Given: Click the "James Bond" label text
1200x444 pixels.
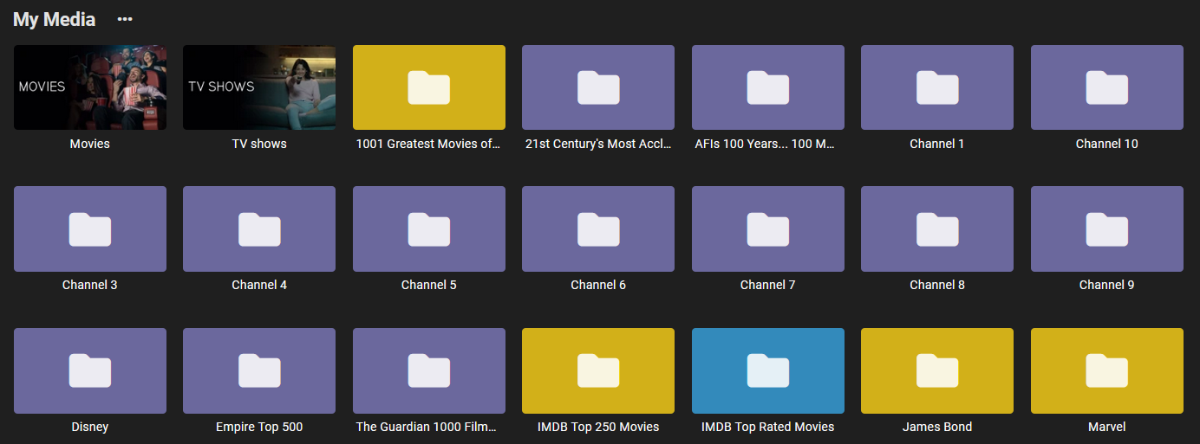Looking at the screenshot, I should [x=937, y=427].
